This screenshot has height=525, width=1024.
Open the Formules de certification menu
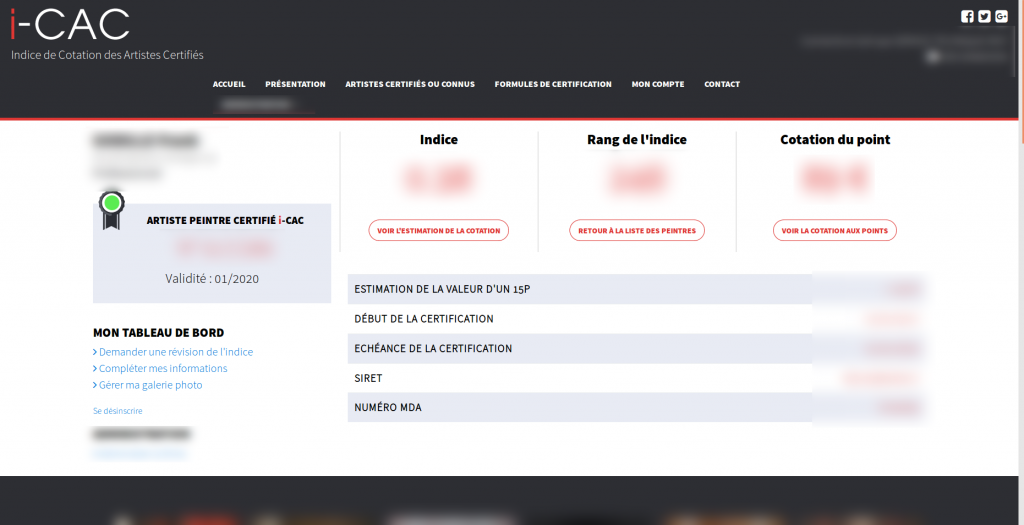(x=553, y=84)
